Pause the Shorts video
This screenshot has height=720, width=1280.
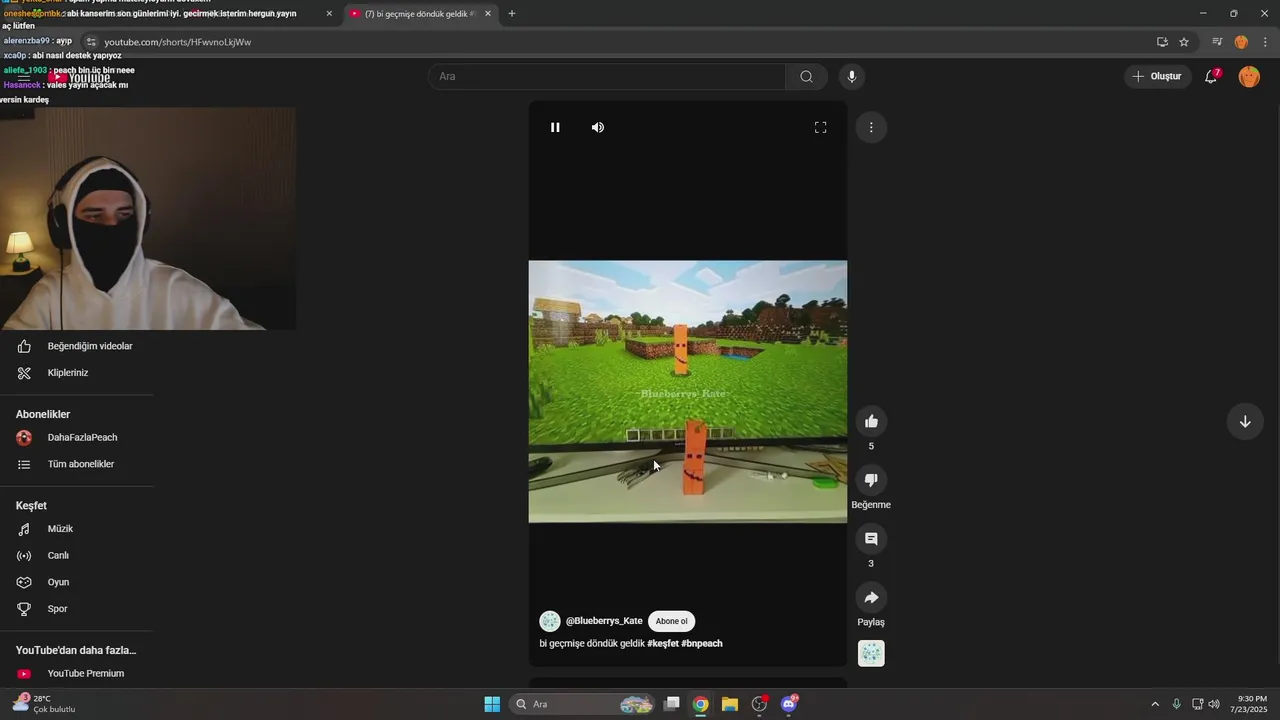555,127
